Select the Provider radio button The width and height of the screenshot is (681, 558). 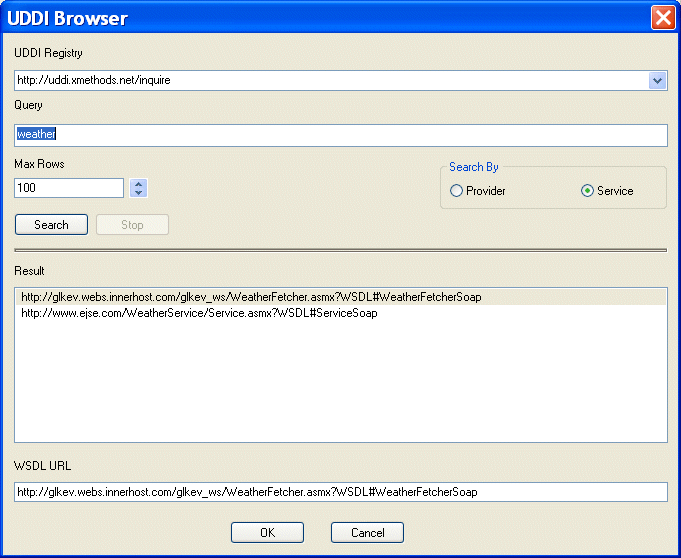tap(457, 191)
